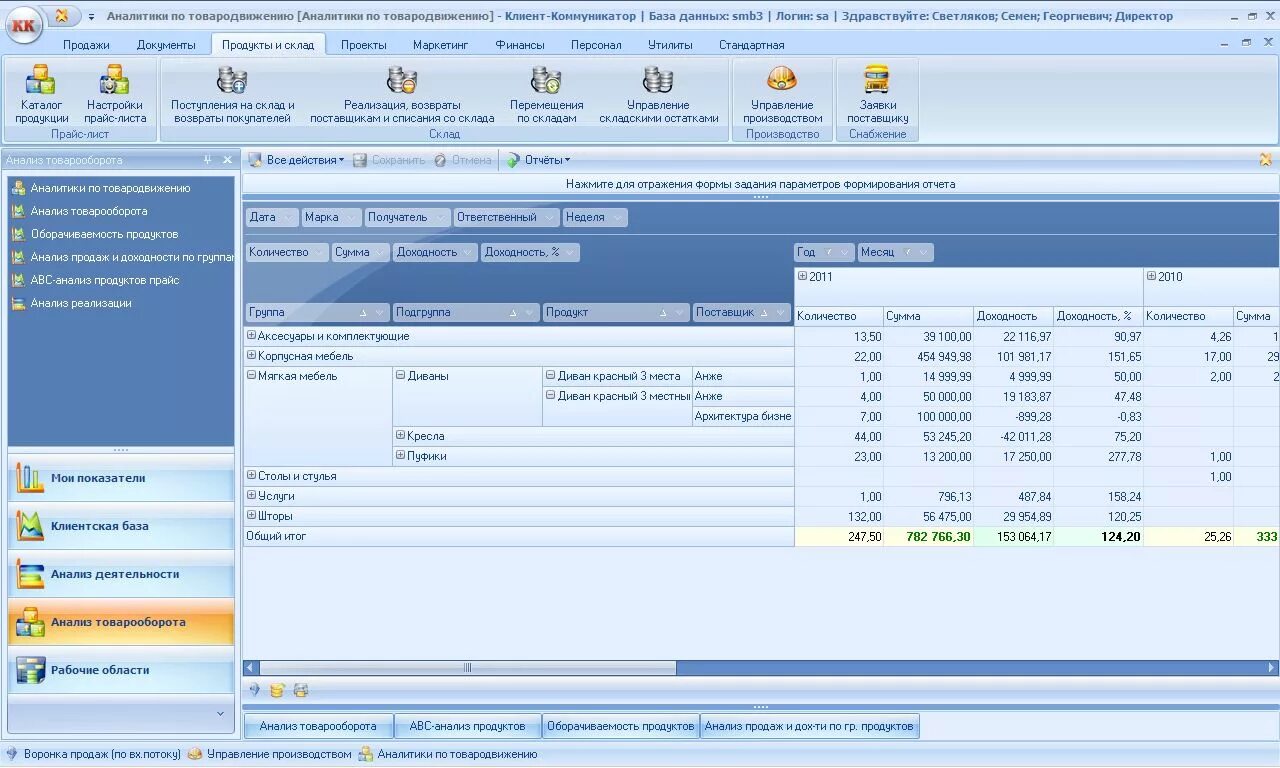Viewport: 1280px width, 768px height.
Task: Click the icon beside Клиентская база
Action: (x=29, y=526)
